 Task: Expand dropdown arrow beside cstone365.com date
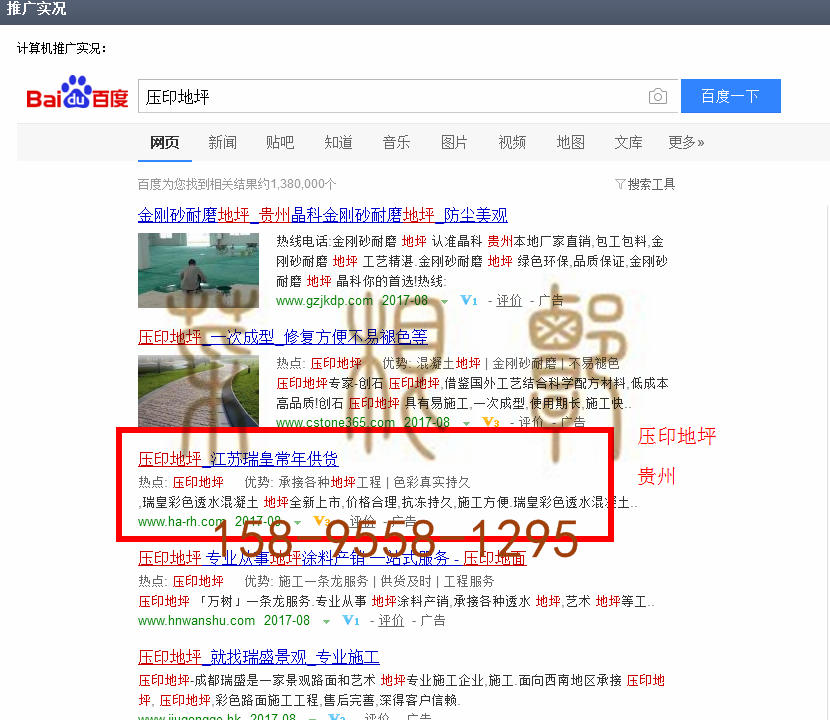[x=466, y=423]
